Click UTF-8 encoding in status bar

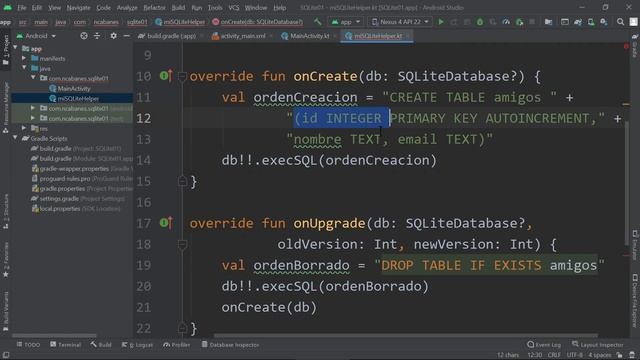pos(574,355)
